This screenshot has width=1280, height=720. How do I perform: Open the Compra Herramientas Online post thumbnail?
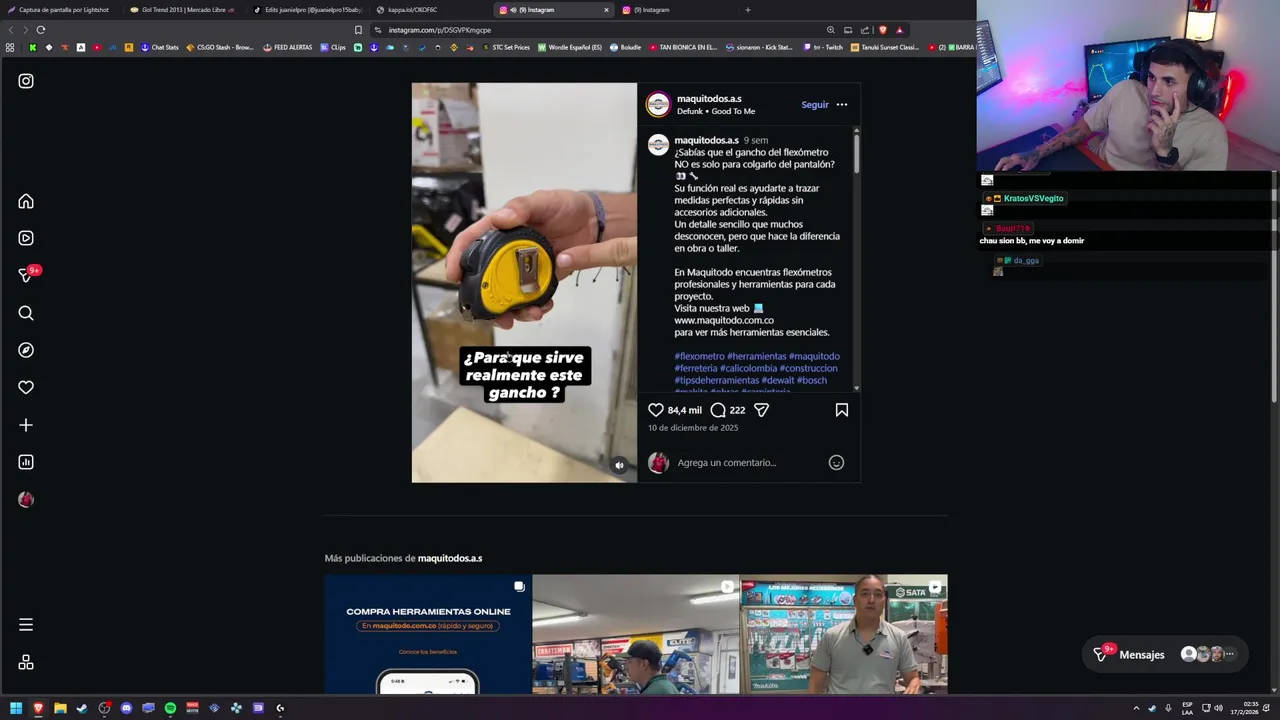click(428, 634)
